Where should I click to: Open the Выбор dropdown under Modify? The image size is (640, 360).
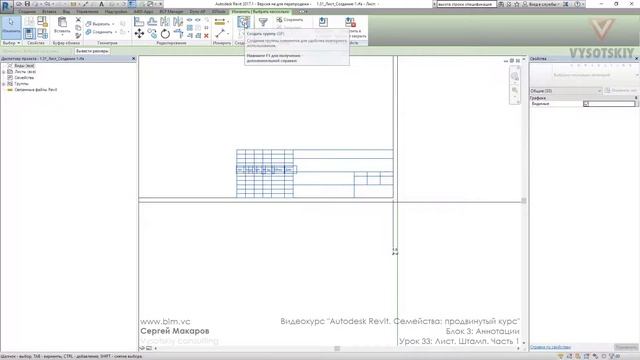point(11,43)
